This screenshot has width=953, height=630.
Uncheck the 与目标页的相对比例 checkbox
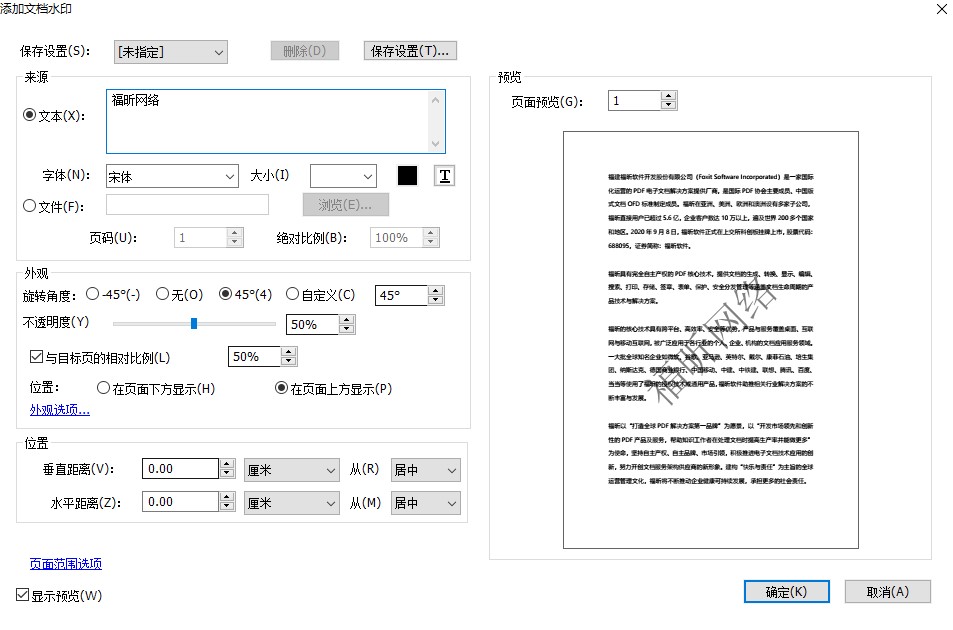tap(37, 357)
